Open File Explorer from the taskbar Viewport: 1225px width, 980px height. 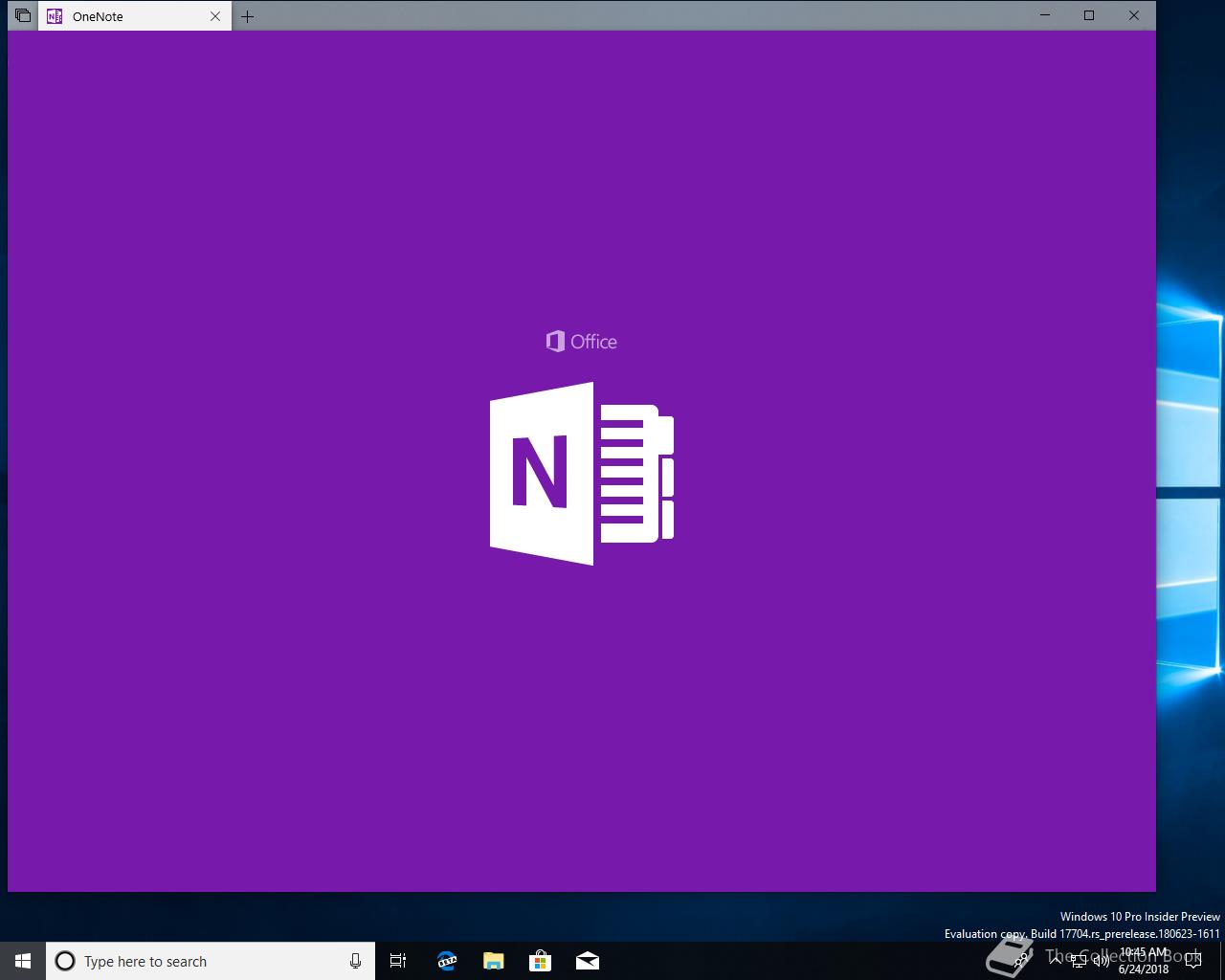click(494, 961)
